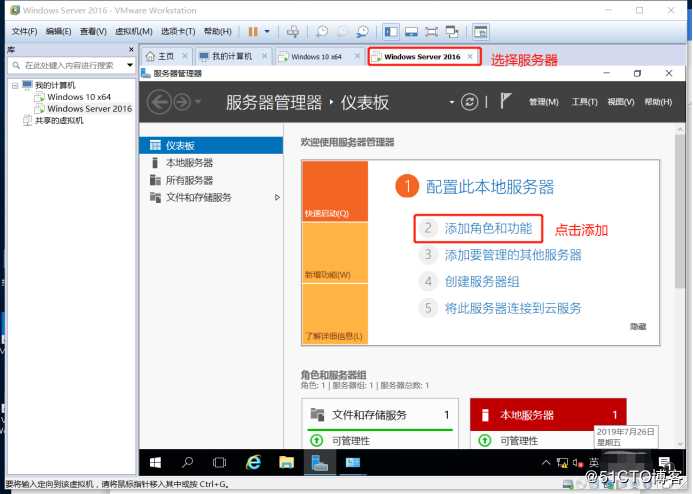Viewport: 693px width, 494px height.
Task: Select Windows 10 x64 in library tree
Action: (x=79, y=97)
